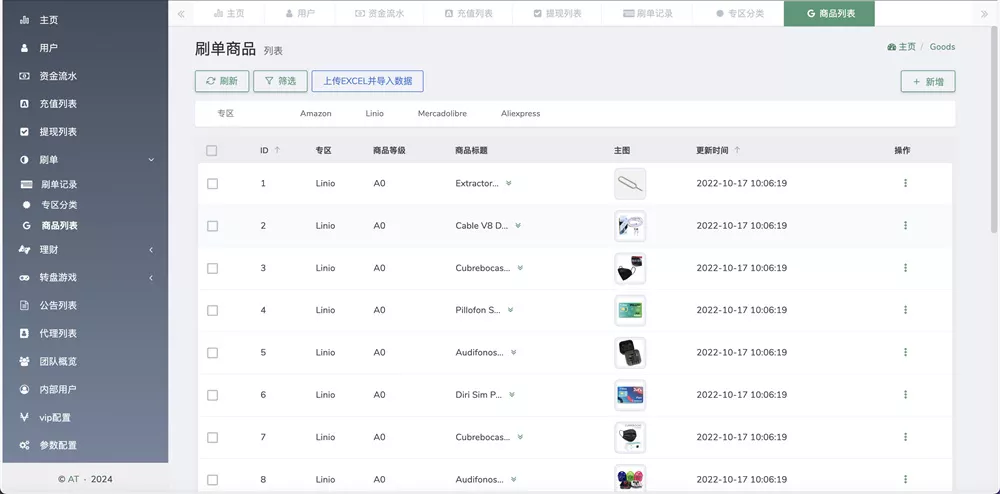The width and height of the screenshot is (1000, 494).
Task: Toggle the select-all checkbox in table header
Action: pos(211,151)
